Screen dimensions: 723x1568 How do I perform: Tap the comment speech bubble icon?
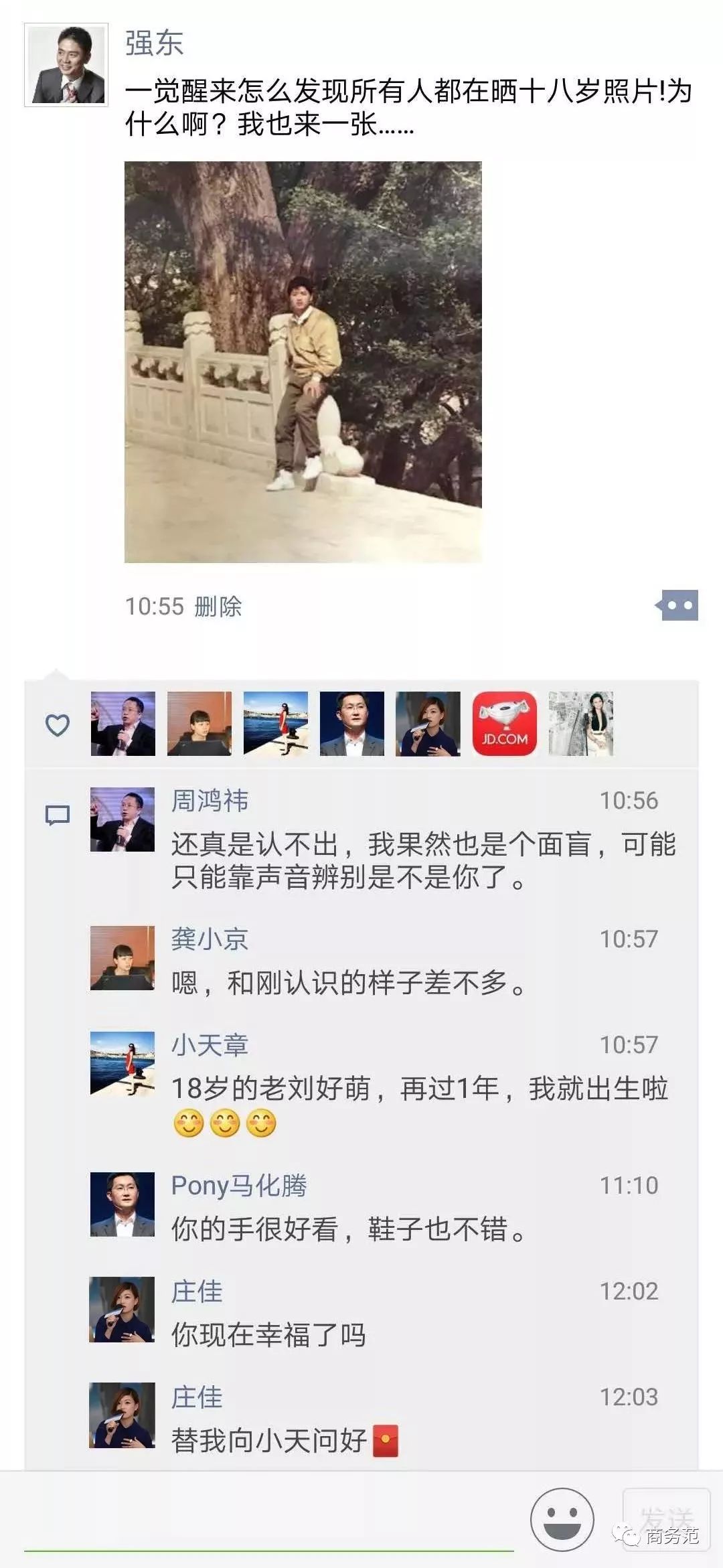[x=58, y=815]
